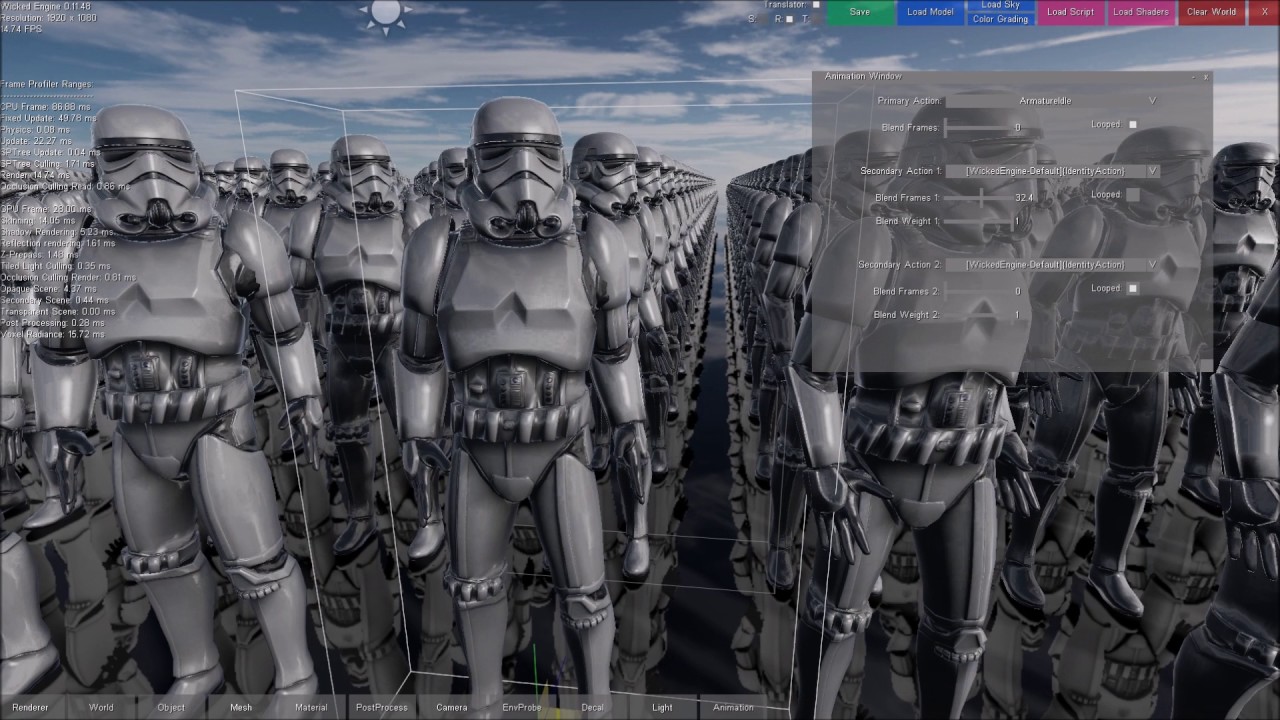Click the red X exit button
The height and width of the screenshot is (720, 1280).
click(1264, 12)
